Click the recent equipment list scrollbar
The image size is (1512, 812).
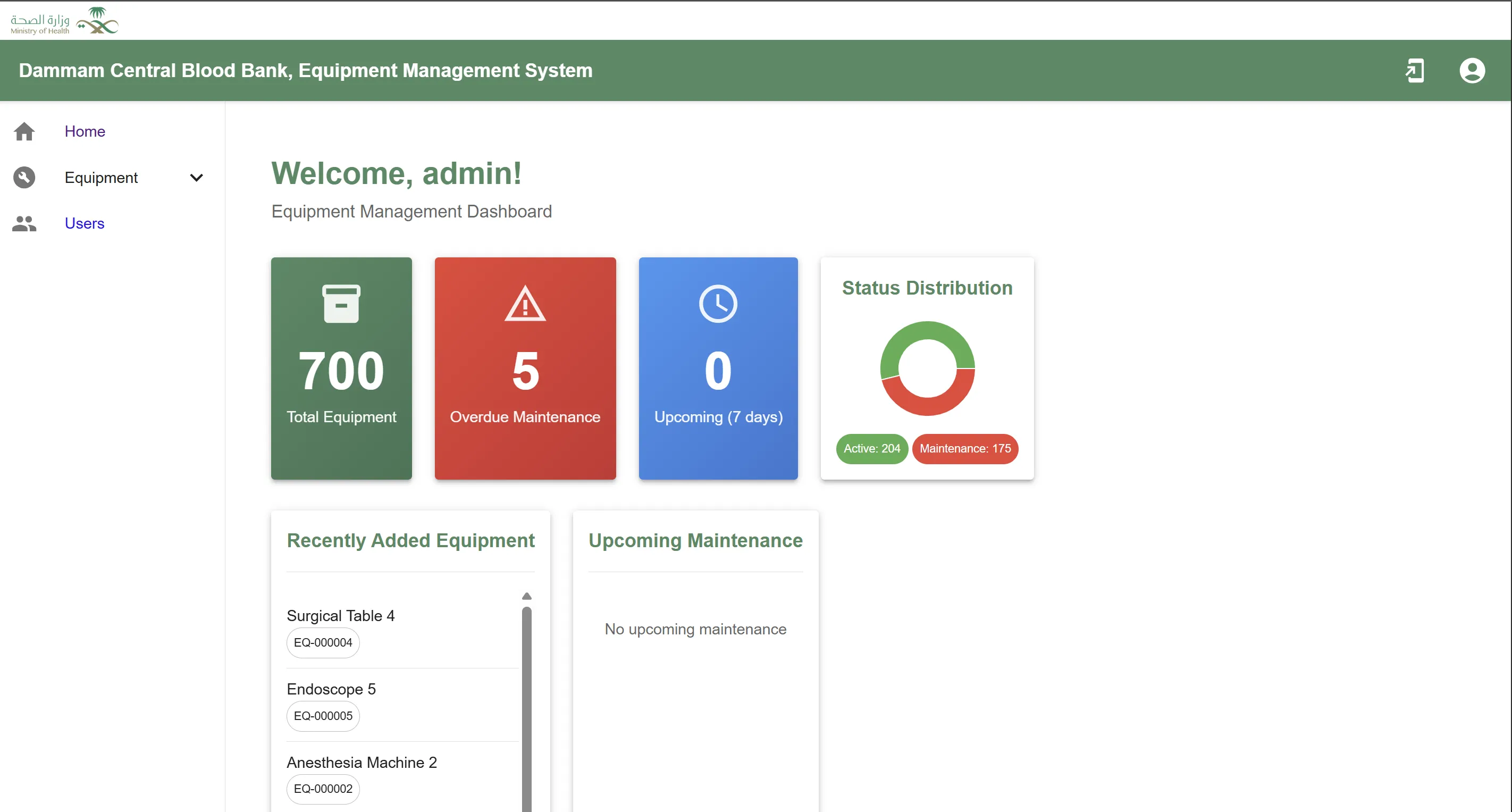526,705
